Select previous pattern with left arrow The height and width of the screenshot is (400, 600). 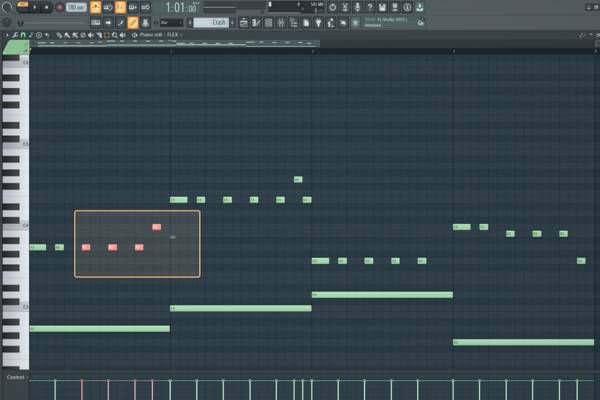[x=190, y=23]
